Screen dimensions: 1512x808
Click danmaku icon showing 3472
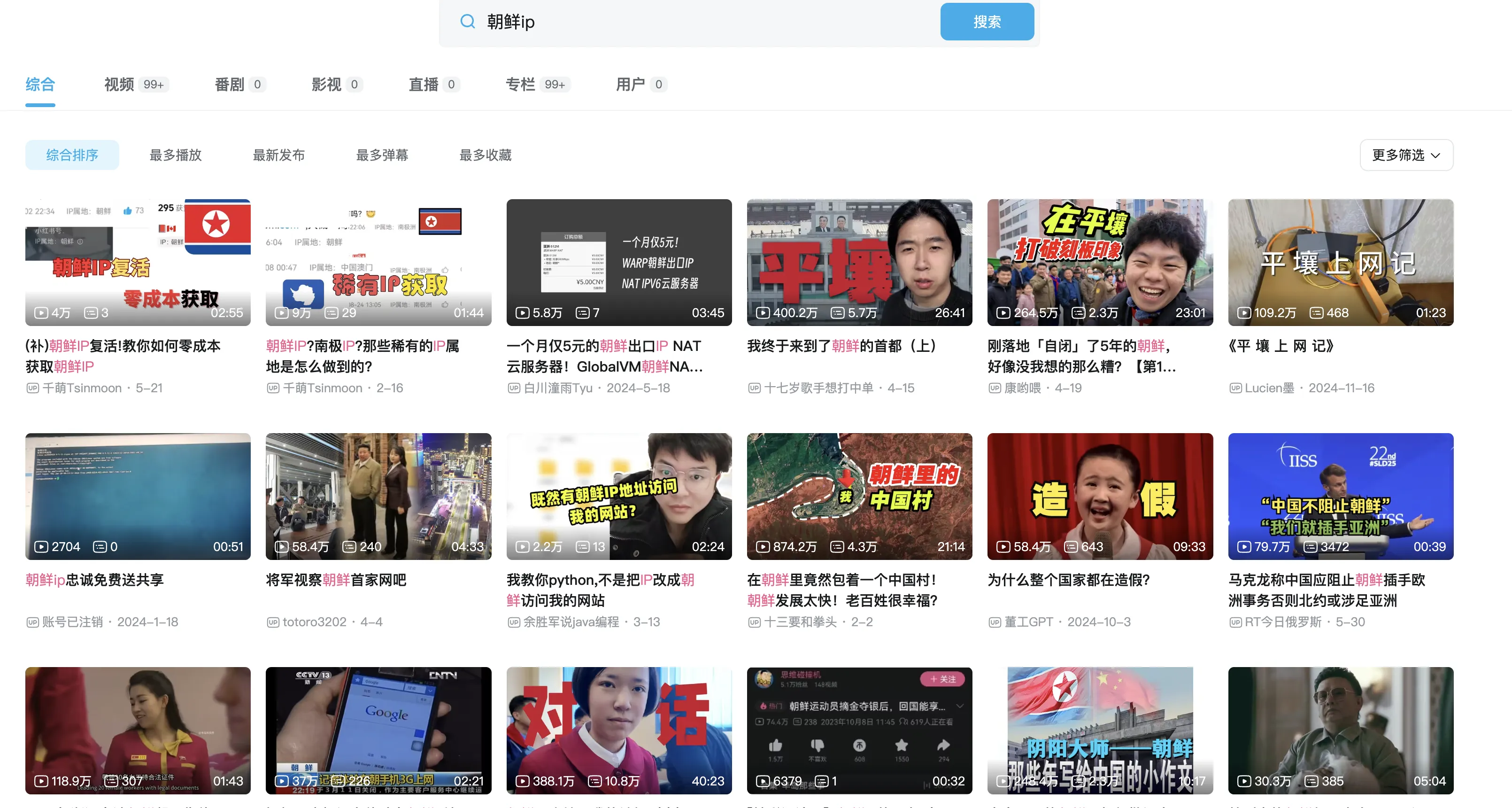(1310, 547)
